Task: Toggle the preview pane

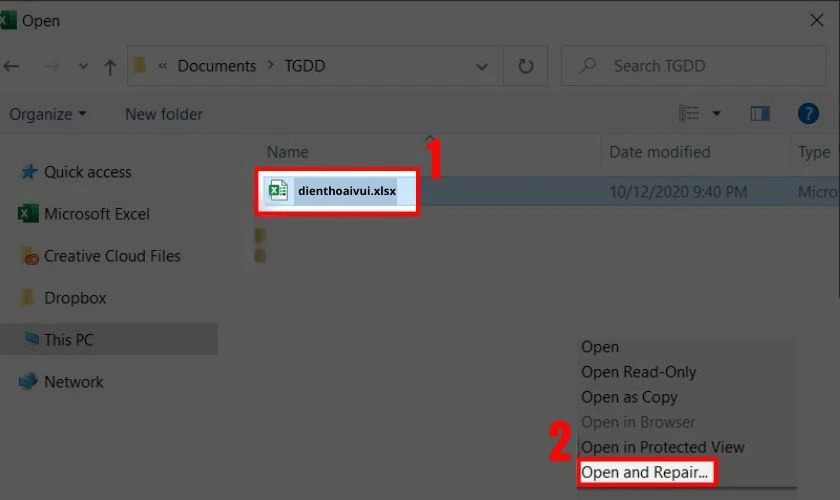Action: click(760, 113)
